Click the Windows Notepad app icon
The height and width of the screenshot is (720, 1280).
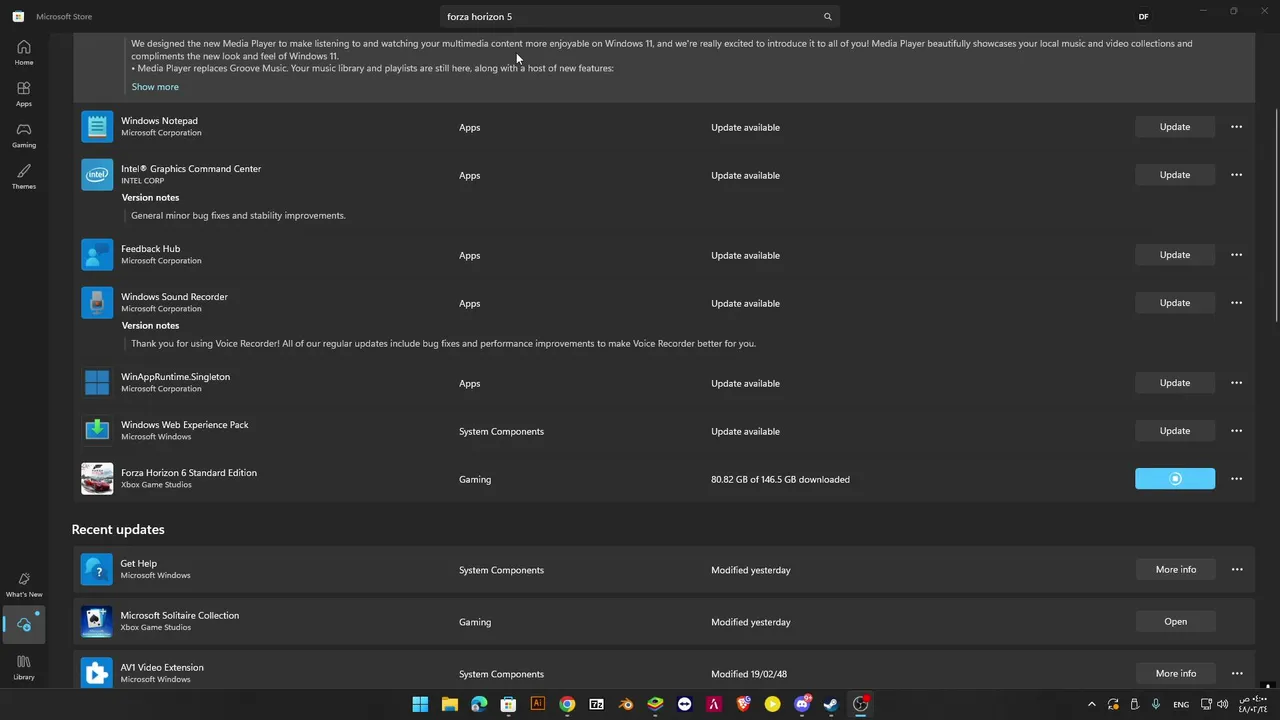(97, 127)
